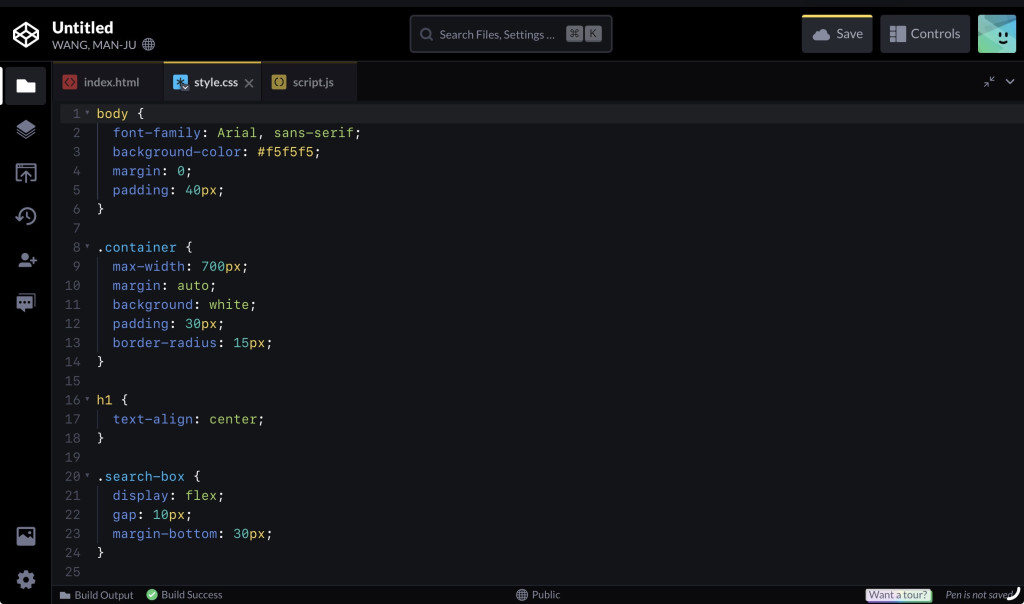Open the stacked layers sidebar panel
Image resolution: width=1024 pixels, height=604 pixels.
tap(25, 129)
